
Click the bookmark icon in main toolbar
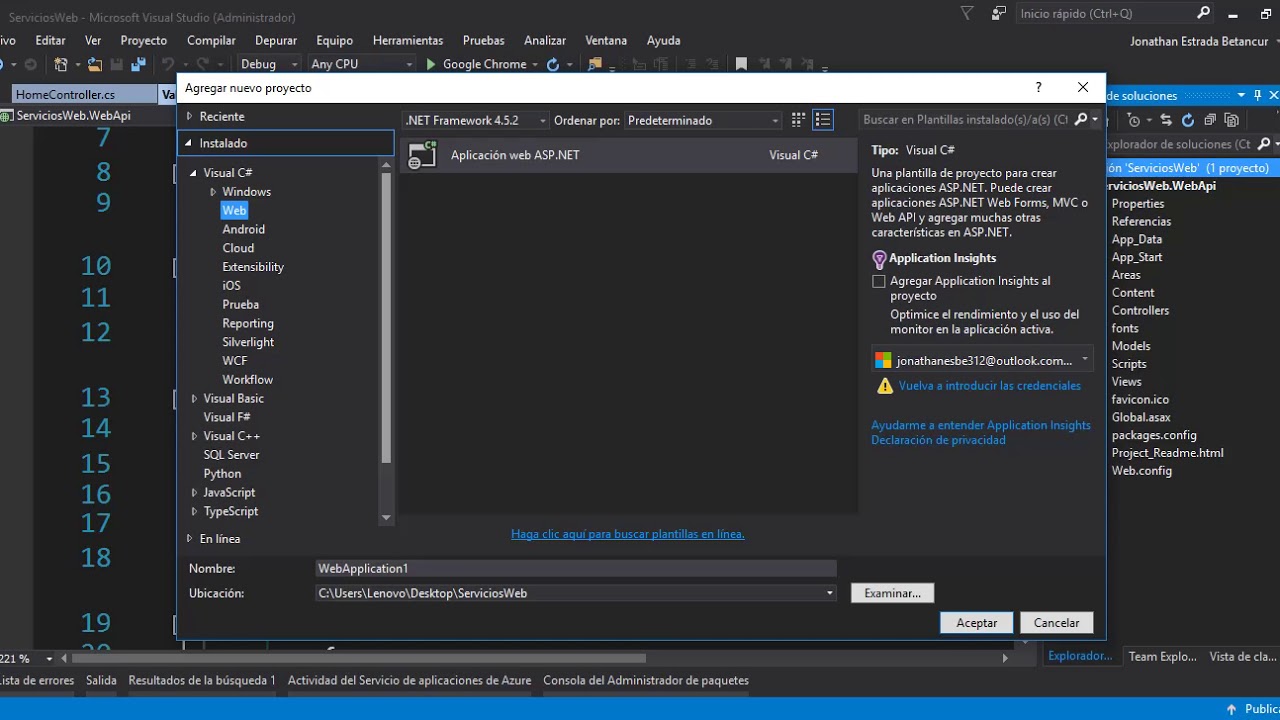pyautogui.click(x=741, y=64)
